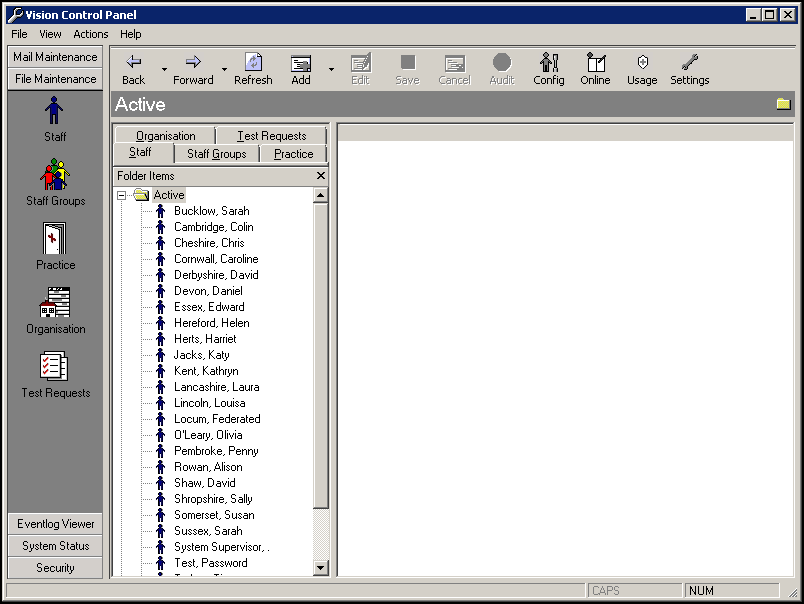
Task: Click the Online toolbar icon
Action: pos(595,69)
